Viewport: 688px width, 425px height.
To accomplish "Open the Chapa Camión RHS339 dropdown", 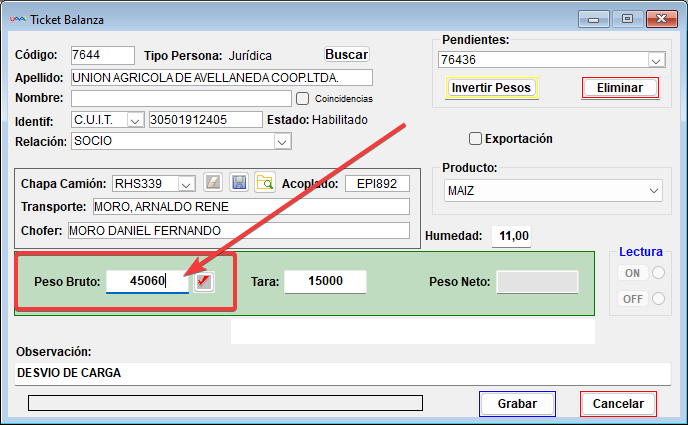I will [185, 183].
